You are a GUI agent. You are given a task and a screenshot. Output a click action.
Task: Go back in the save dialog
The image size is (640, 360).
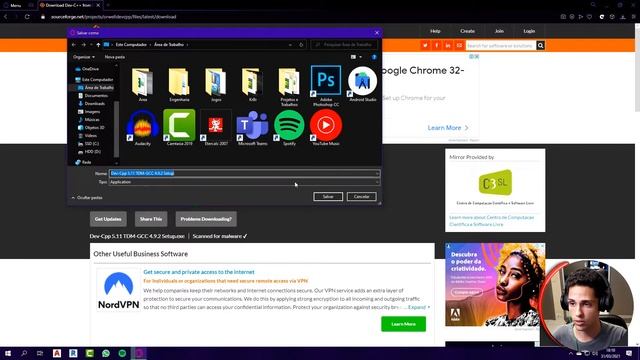point(74,44)
